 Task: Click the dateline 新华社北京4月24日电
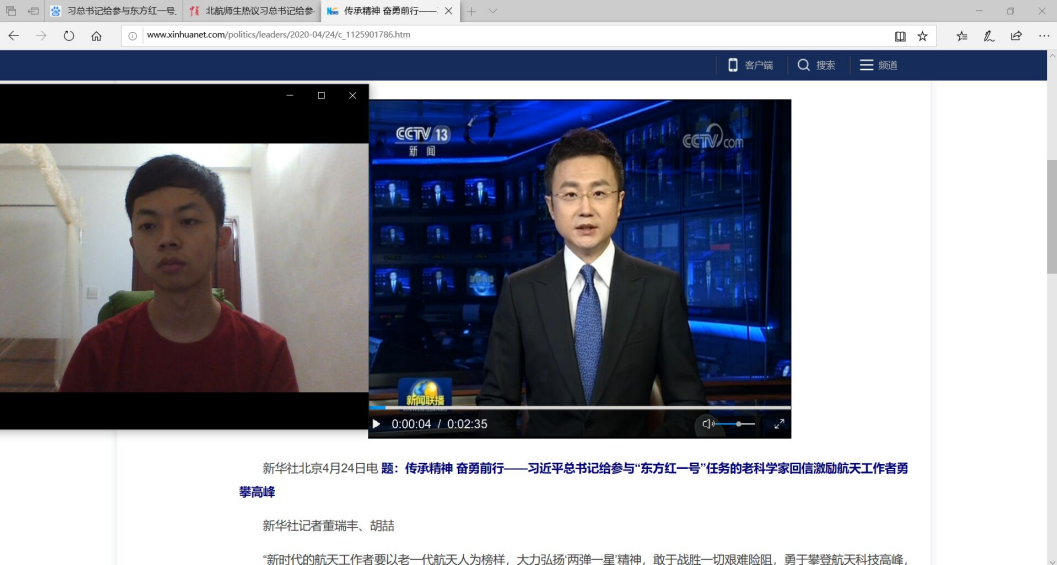click(320, 468)
